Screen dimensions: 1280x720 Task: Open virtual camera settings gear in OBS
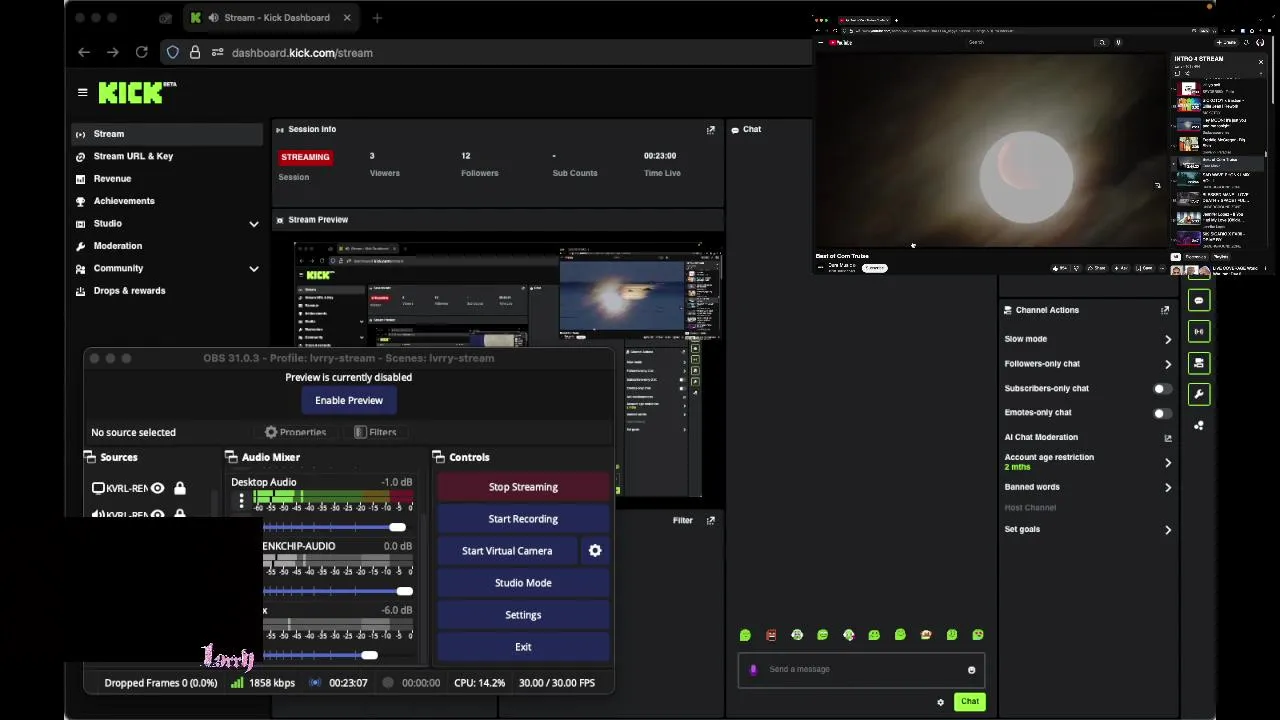[x=595, y=551]
